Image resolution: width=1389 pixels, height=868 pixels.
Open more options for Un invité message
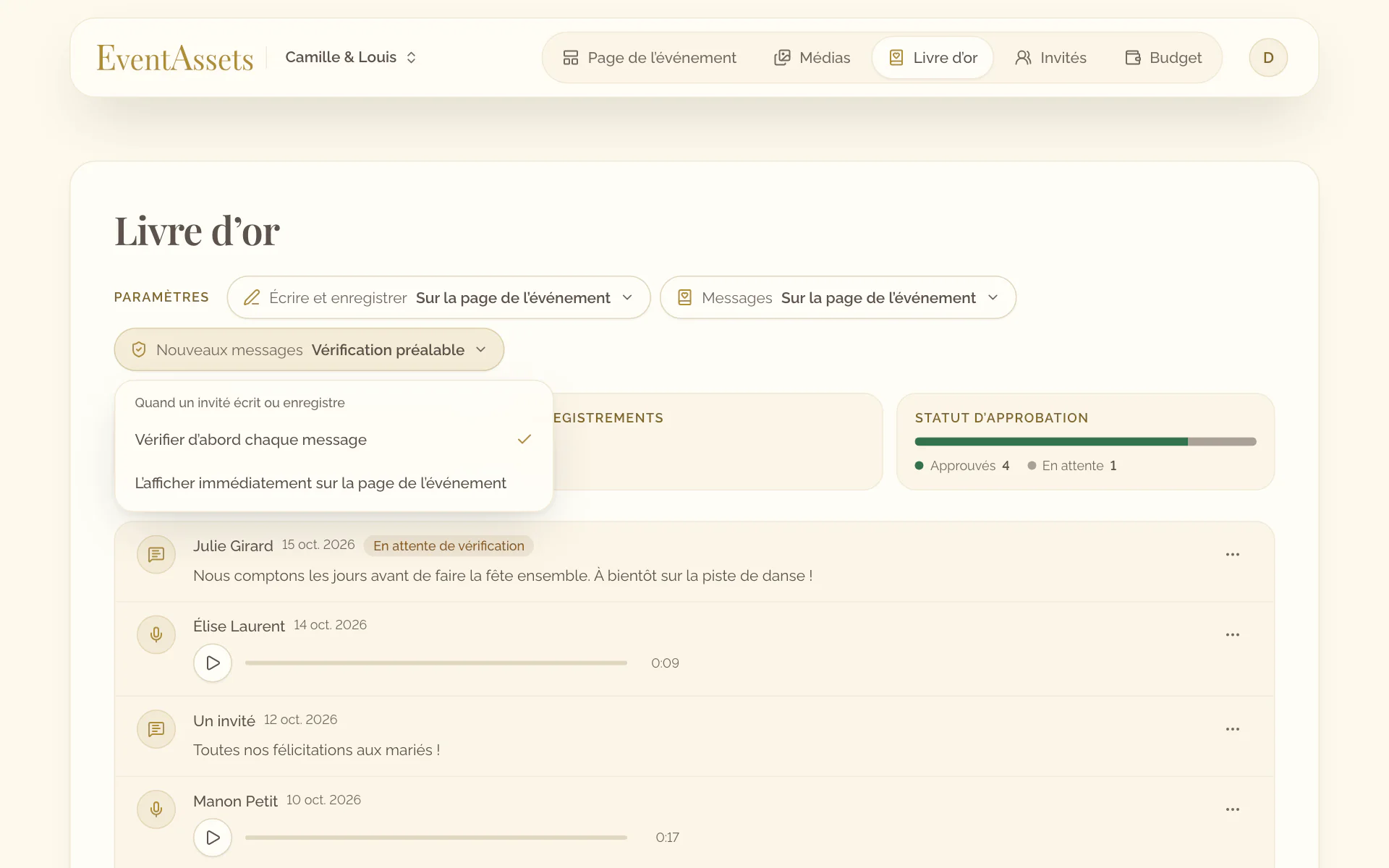click(x=1233, y=730)
